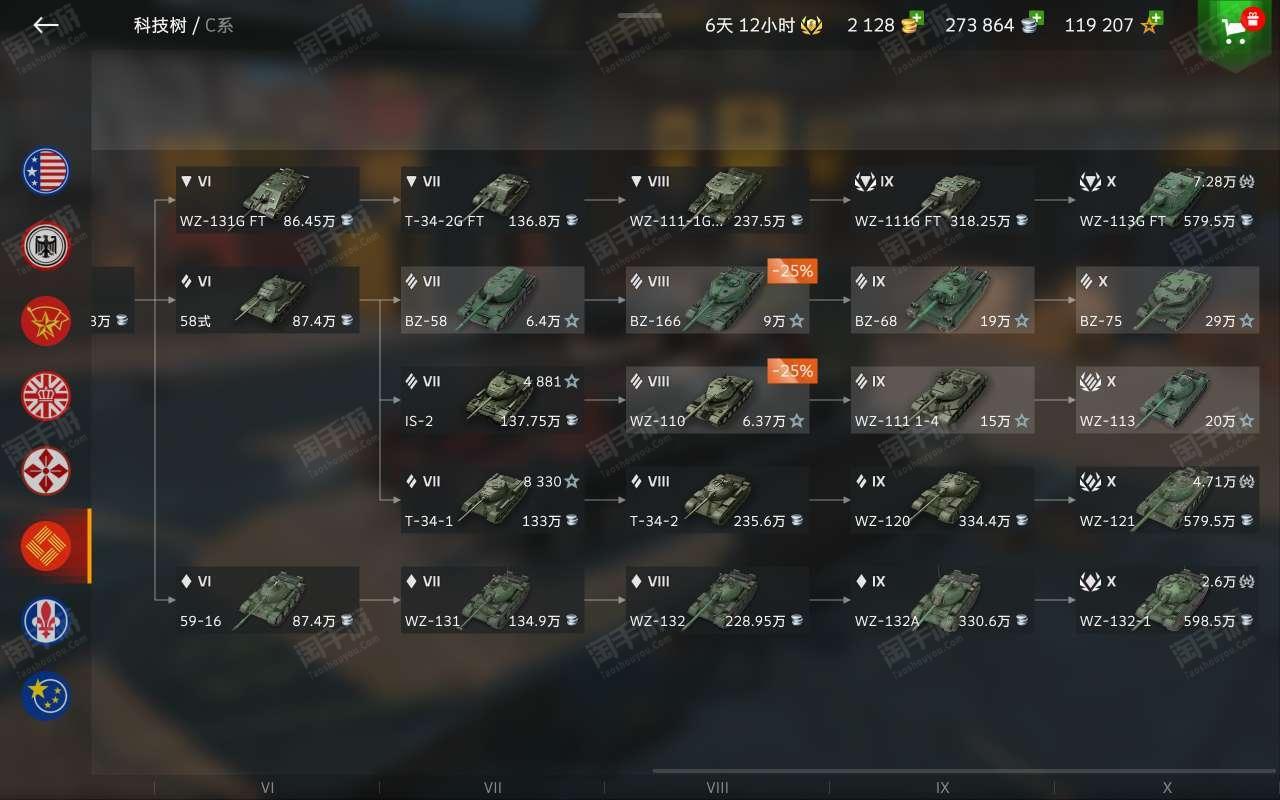Jump to tier X on timeline
The width and height of the screenshot is (1280, 800).
1167,787
